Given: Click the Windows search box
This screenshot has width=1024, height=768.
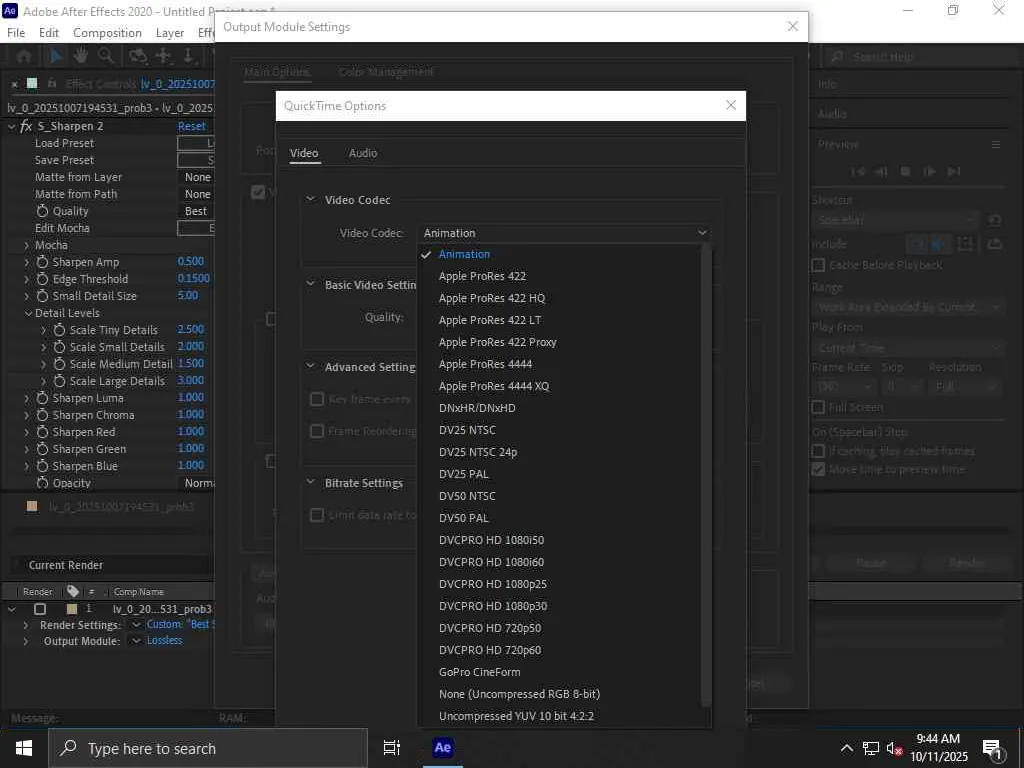Looking at the screenshot, I should click(x=208, y=748).
